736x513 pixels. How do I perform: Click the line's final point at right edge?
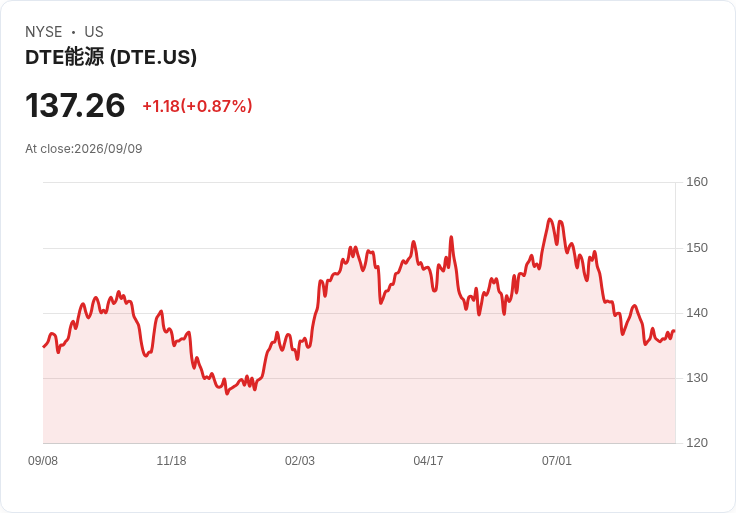click(x=675, y=331)
